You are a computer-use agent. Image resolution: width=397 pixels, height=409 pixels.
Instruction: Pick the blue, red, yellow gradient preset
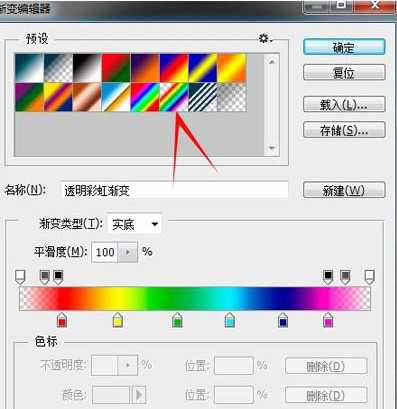coord(174,68)
